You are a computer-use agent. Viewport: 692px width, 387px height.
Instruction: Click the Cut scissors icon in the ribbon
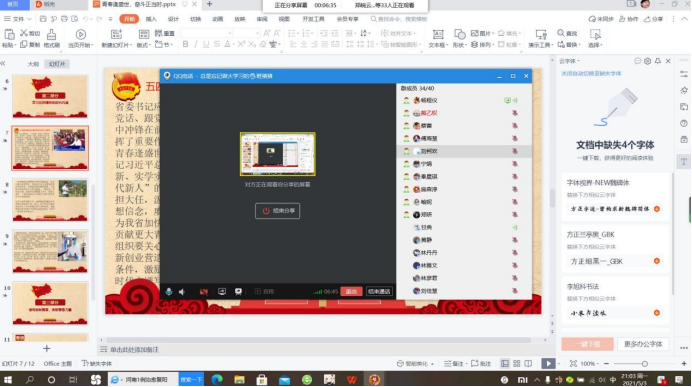24,33
